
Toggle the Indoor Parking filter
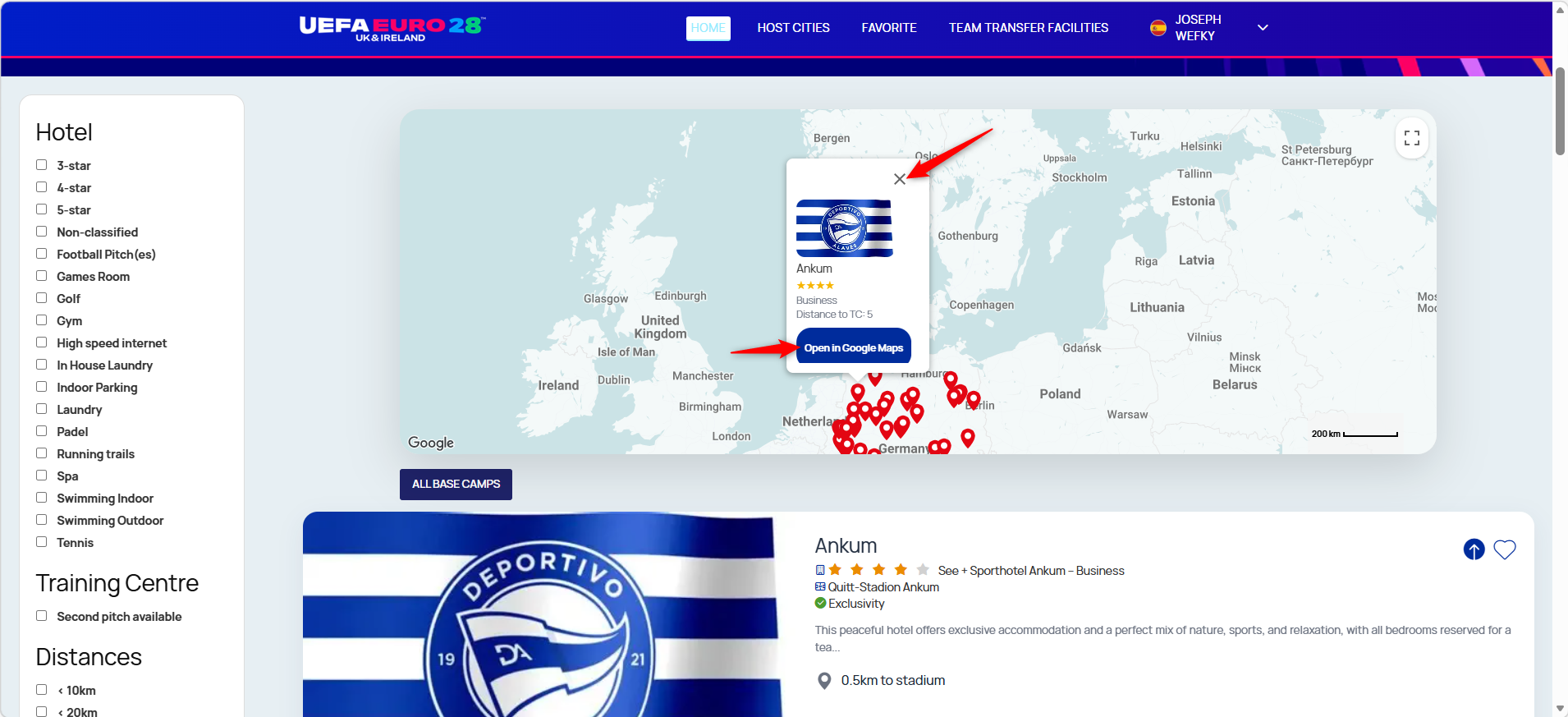click(42, 387)
